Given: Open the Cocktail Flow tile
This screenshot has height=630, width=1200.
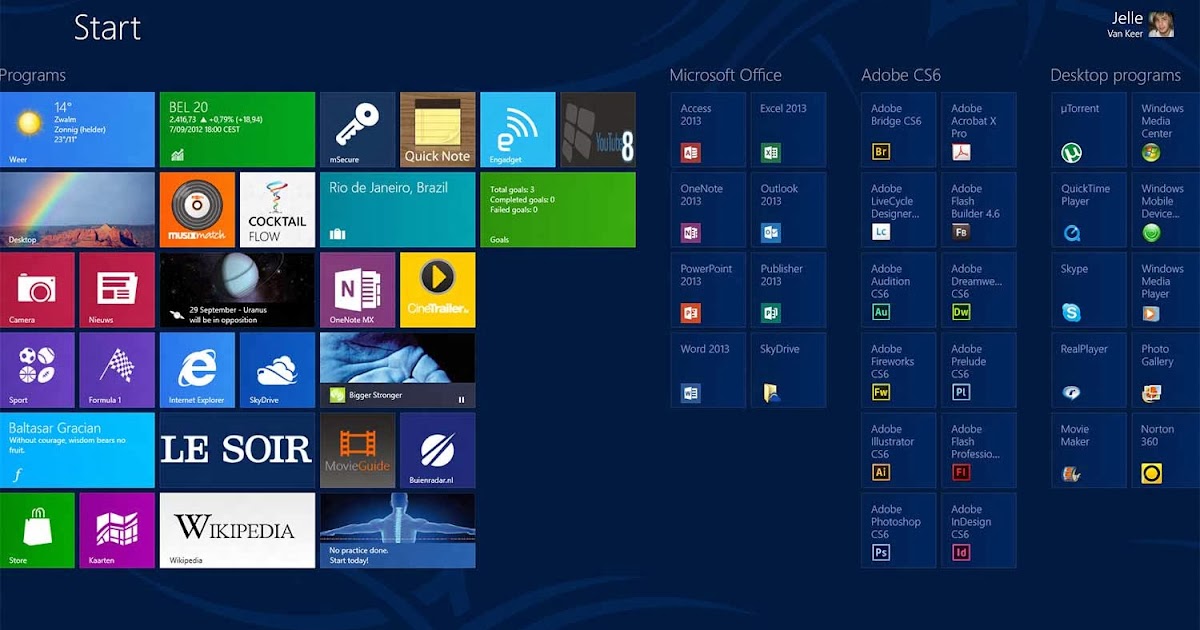Looking at the screenshot, I should click(277, 210).
